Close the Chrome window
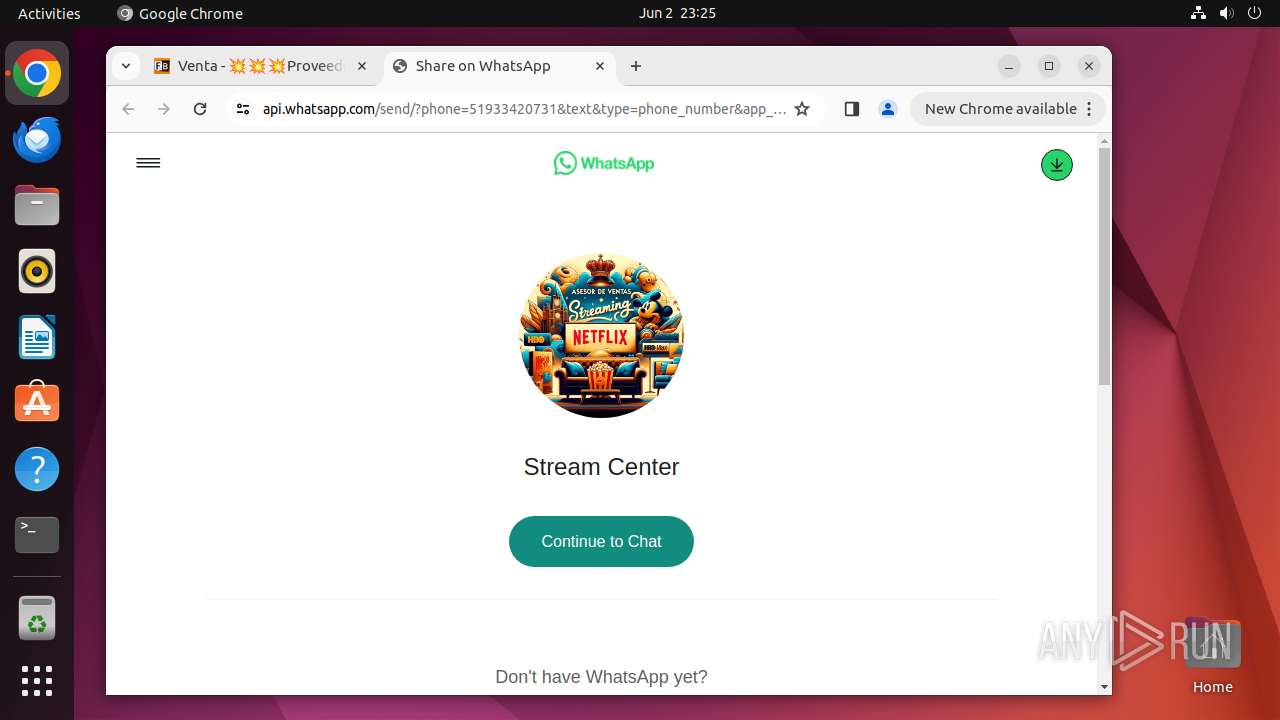 tap(1089, 66)
